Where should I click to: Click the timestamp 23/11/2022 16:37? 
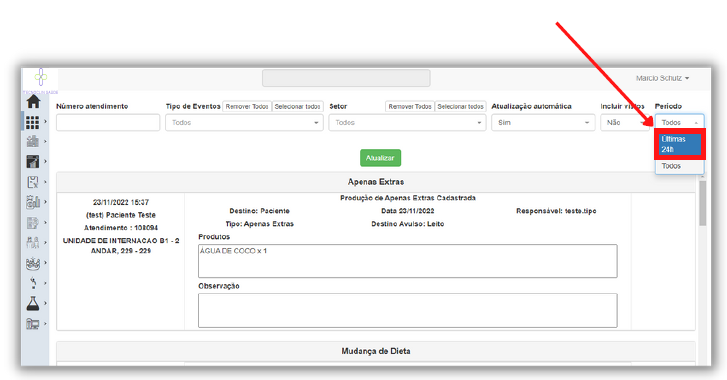[x=121, y=203]
